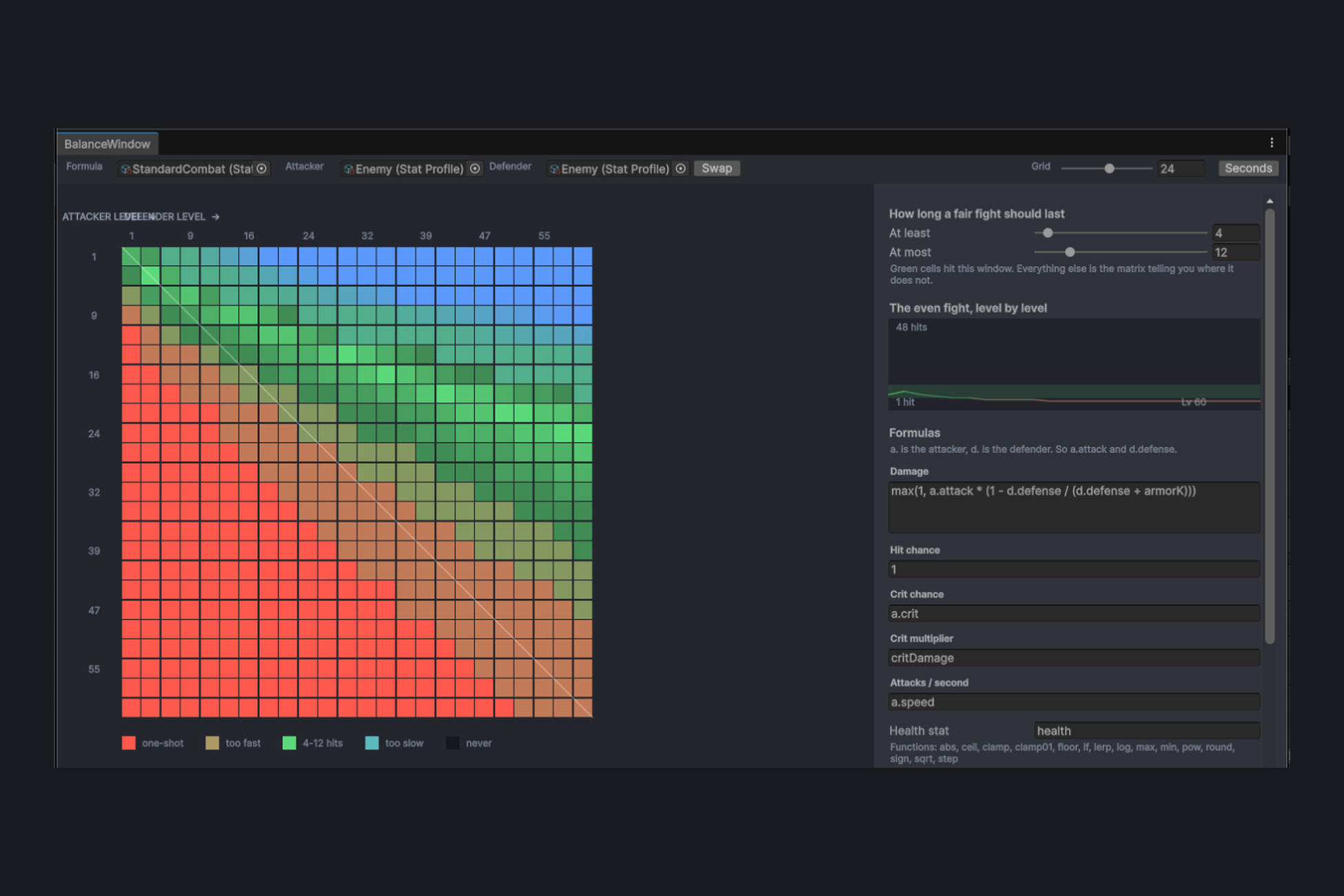The width and height of the screenshot is (1344, 896).
Task: Adjust the At least slider handle
Action: pos(1048,233)
